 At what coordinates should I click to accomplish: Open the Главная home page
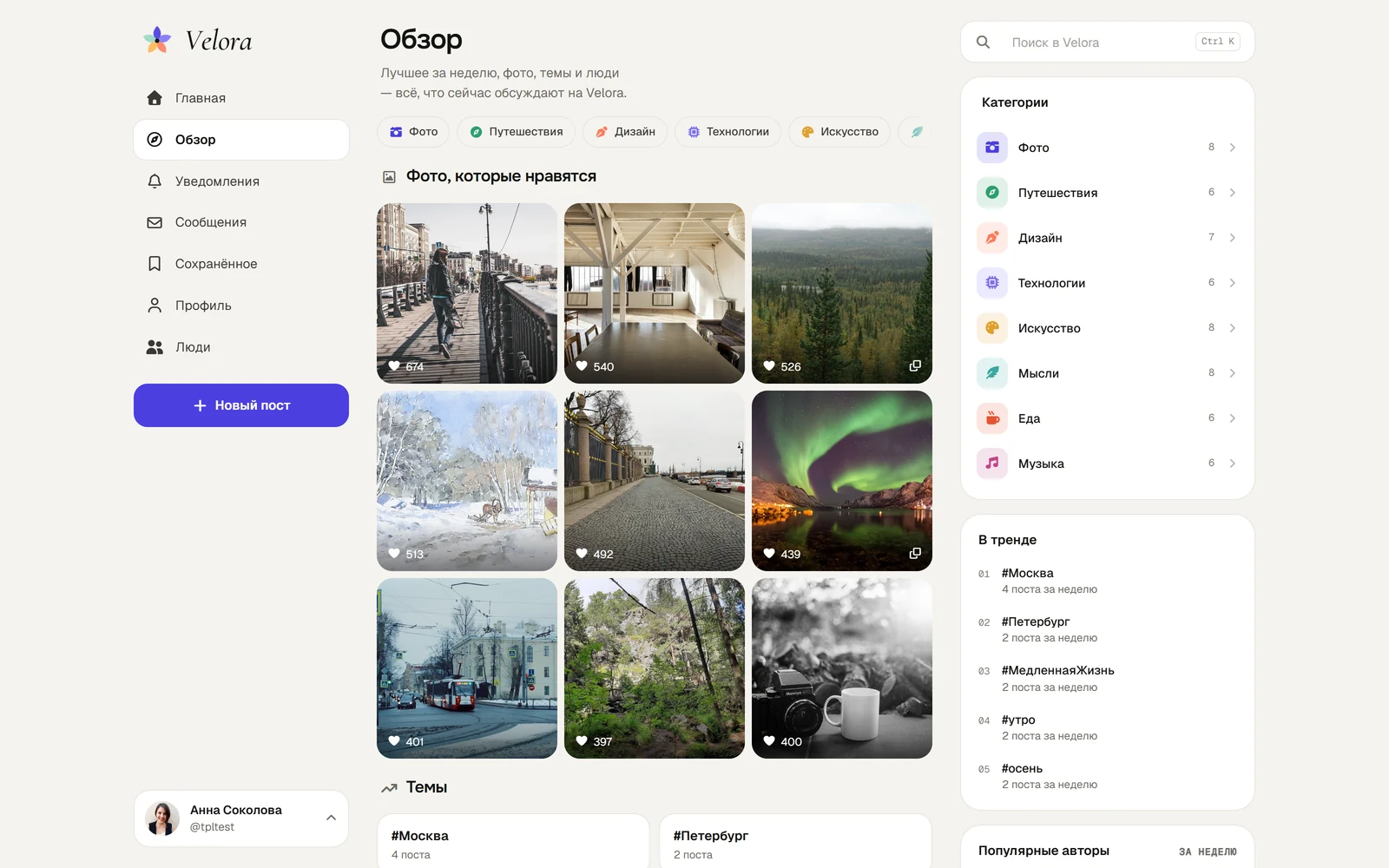[241, 98]
